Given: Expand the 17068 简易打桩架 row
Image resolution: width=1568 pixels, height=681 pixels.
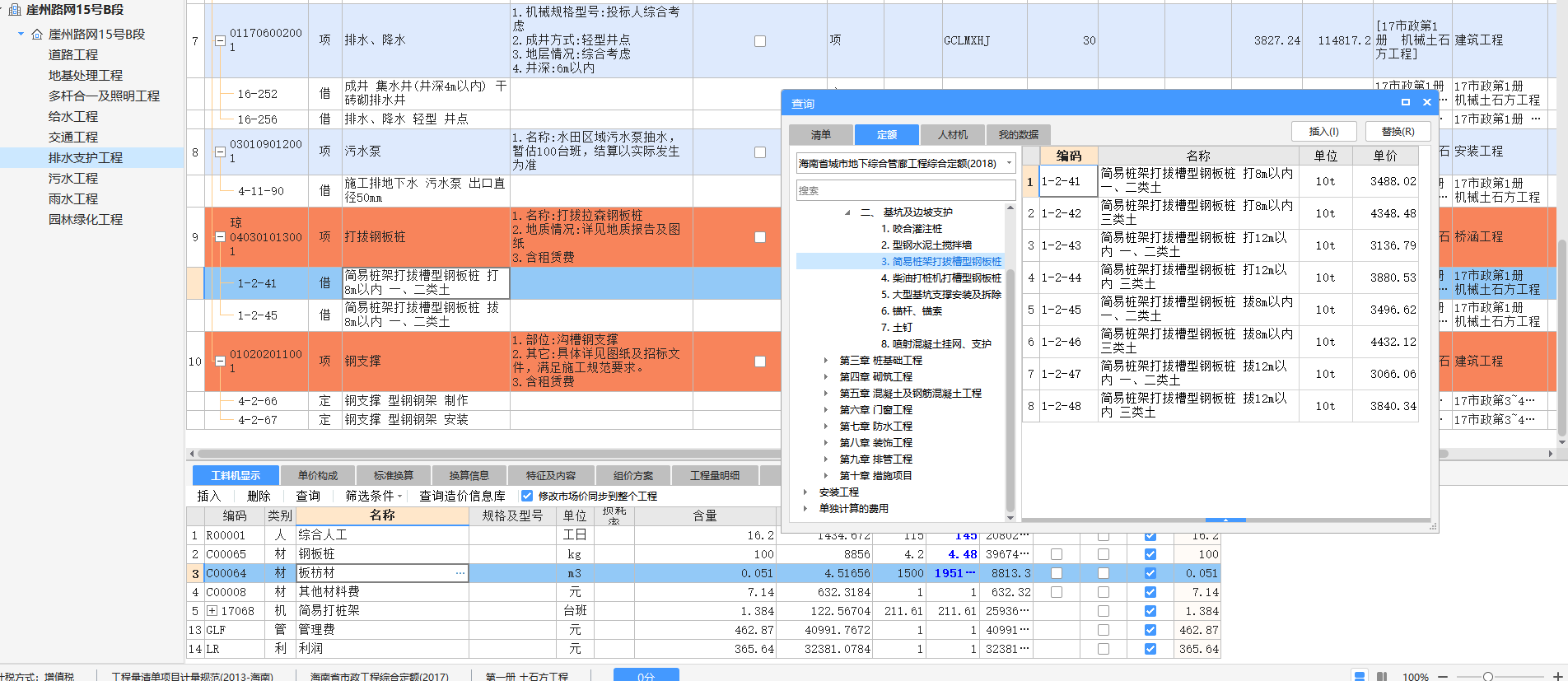Looking at the screenshot, I should coord(212,611).
